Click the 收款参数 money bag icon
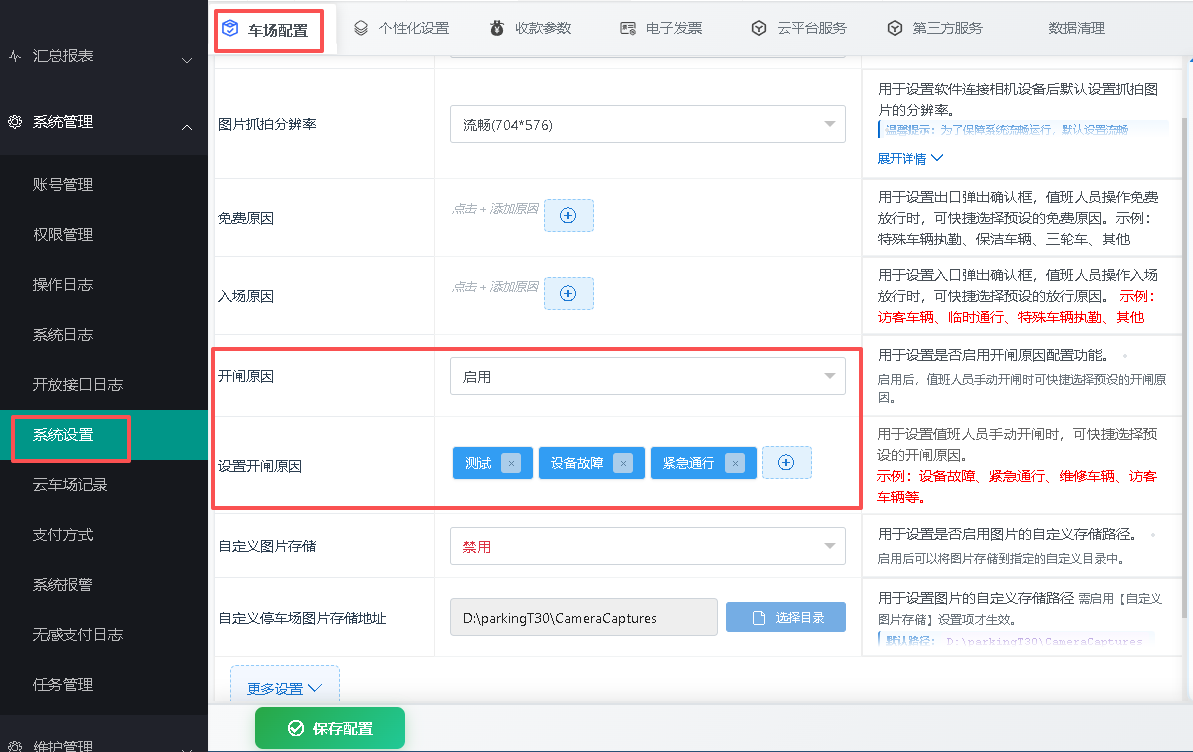This screenshot has height=752, width=1193. 497,28
